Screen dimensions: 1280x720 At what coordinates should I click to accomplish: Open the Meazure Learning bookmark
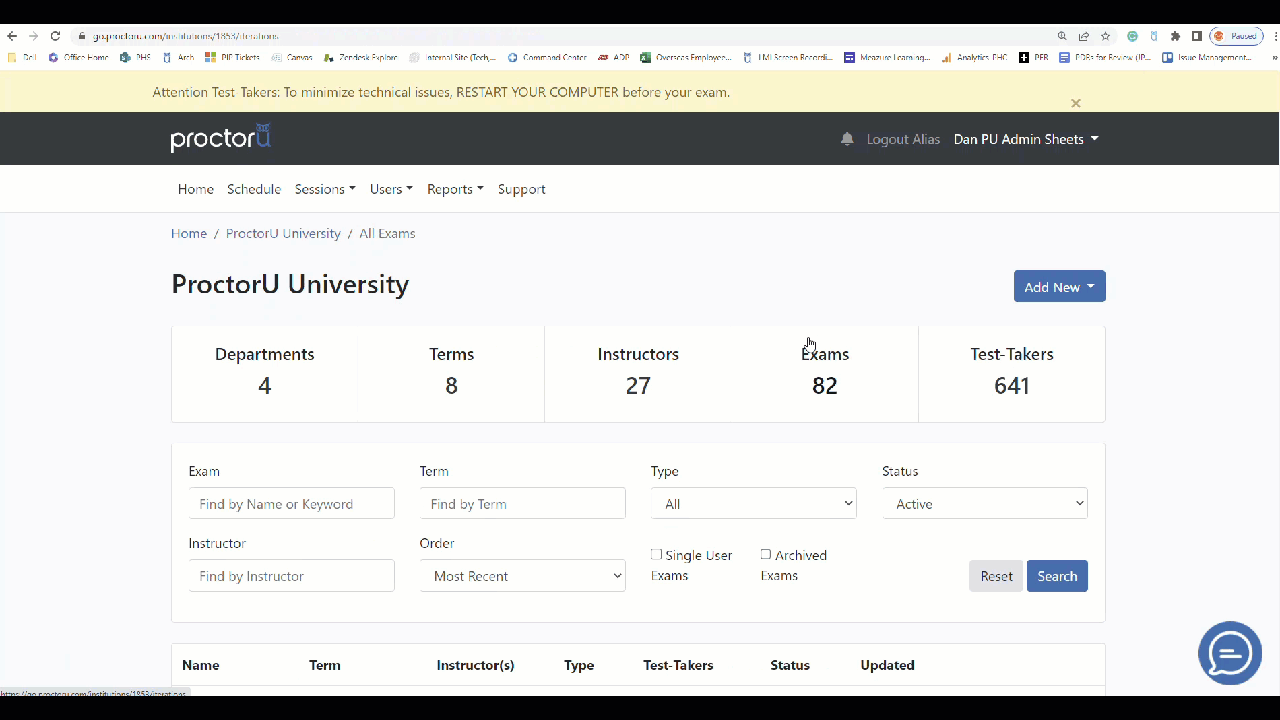887,58
